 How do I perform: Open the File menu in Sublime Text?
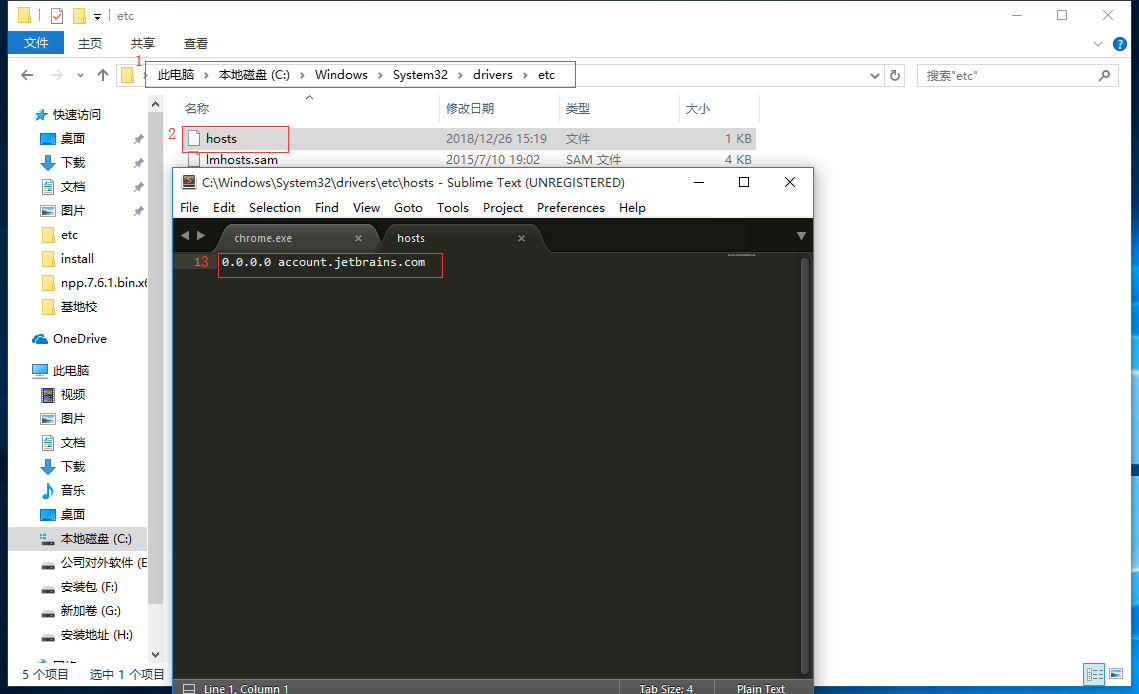click(x=189, y=208)
